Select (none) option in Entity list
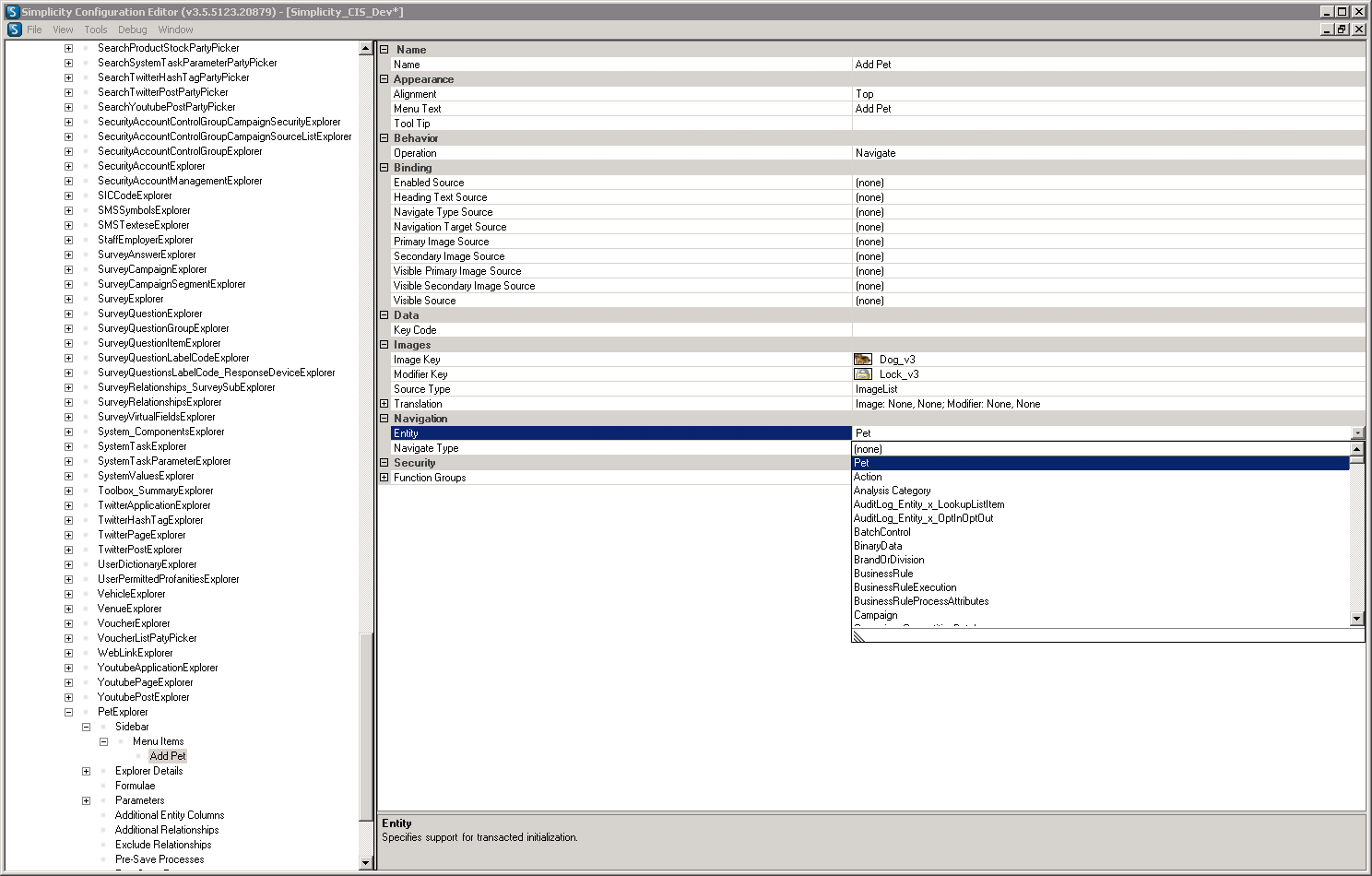 click(868, 449)
